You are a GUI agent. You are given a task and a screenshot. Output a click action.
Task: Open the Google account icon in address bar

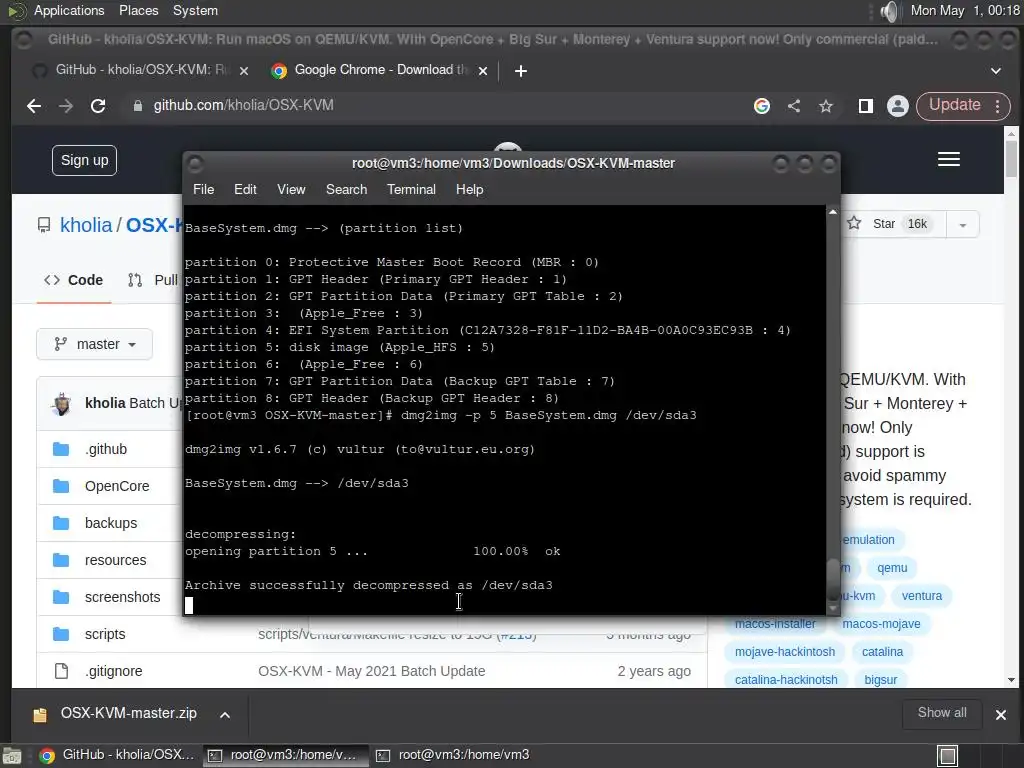click(x=761, y=106)
